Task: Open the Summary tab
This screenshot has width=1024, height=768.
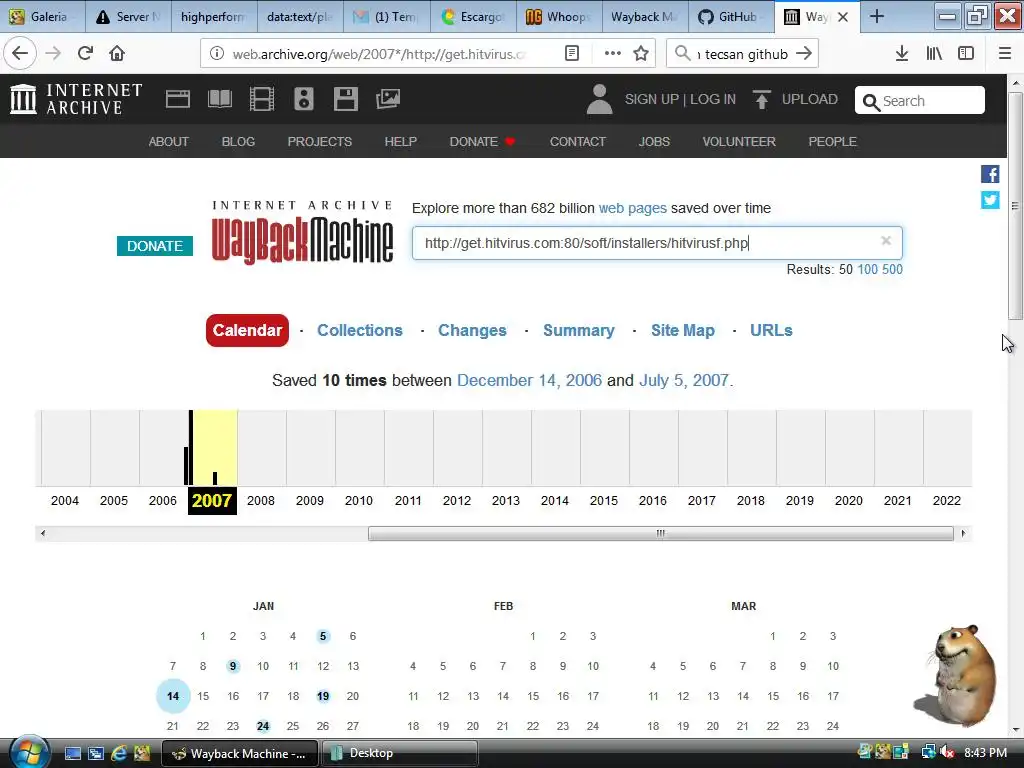Action: click(x=579, y=330)
